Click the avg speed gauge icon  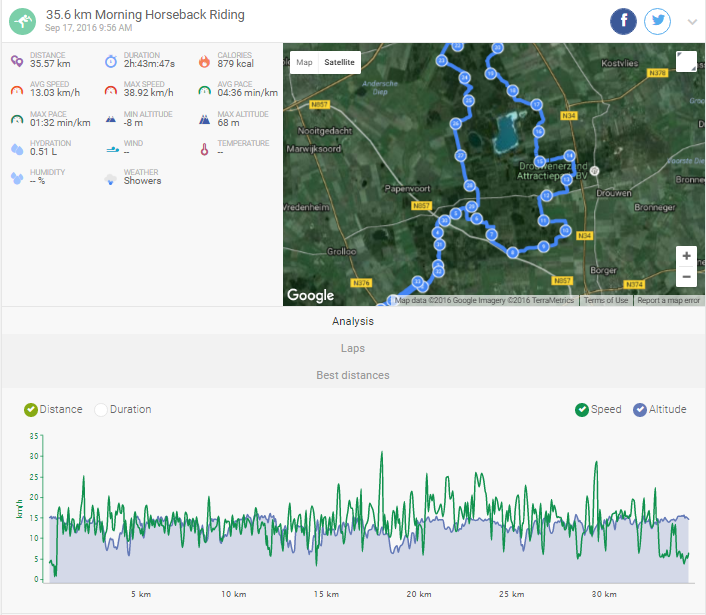point(17,90)
